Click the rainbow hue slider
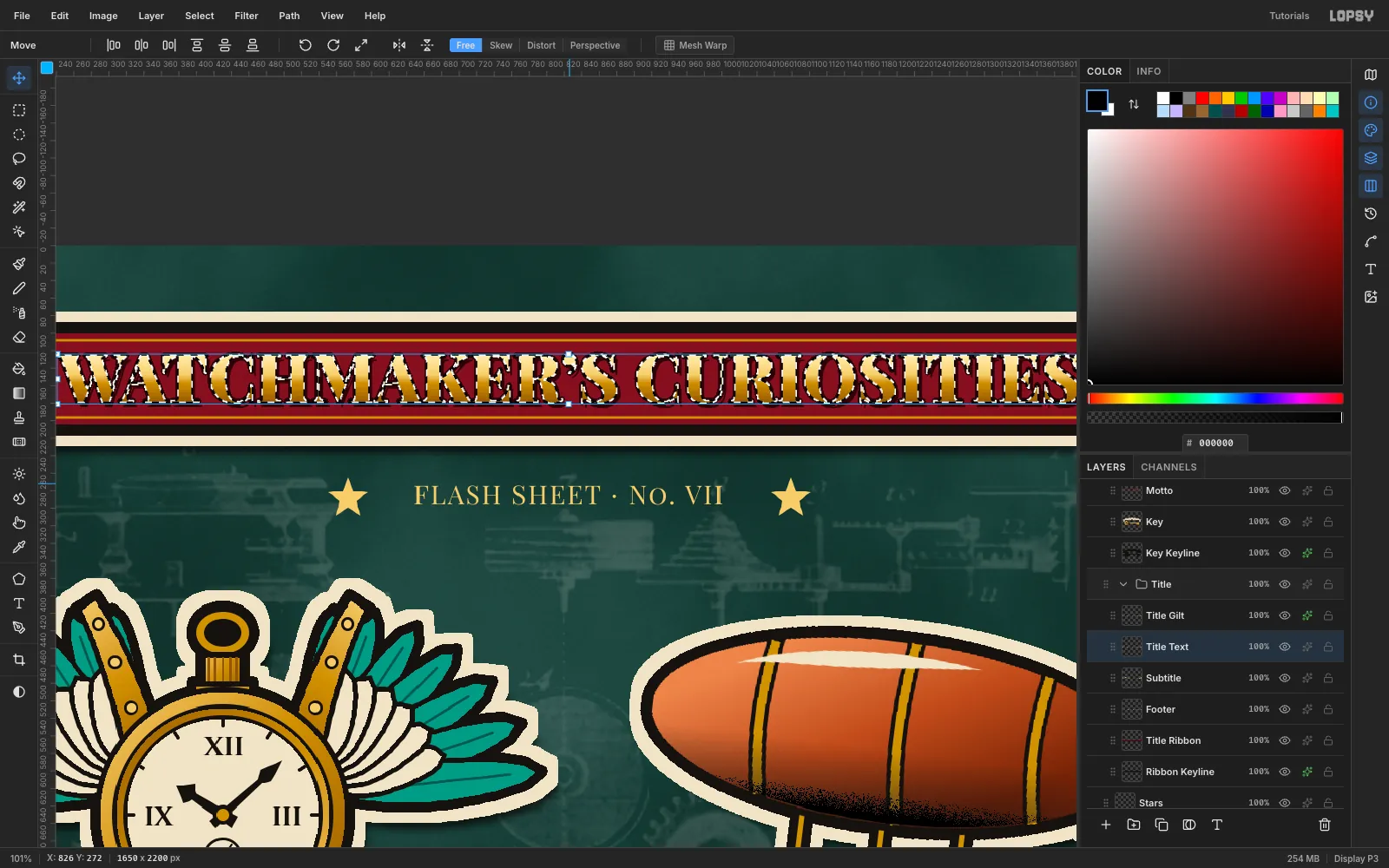 click(1215, 398)
